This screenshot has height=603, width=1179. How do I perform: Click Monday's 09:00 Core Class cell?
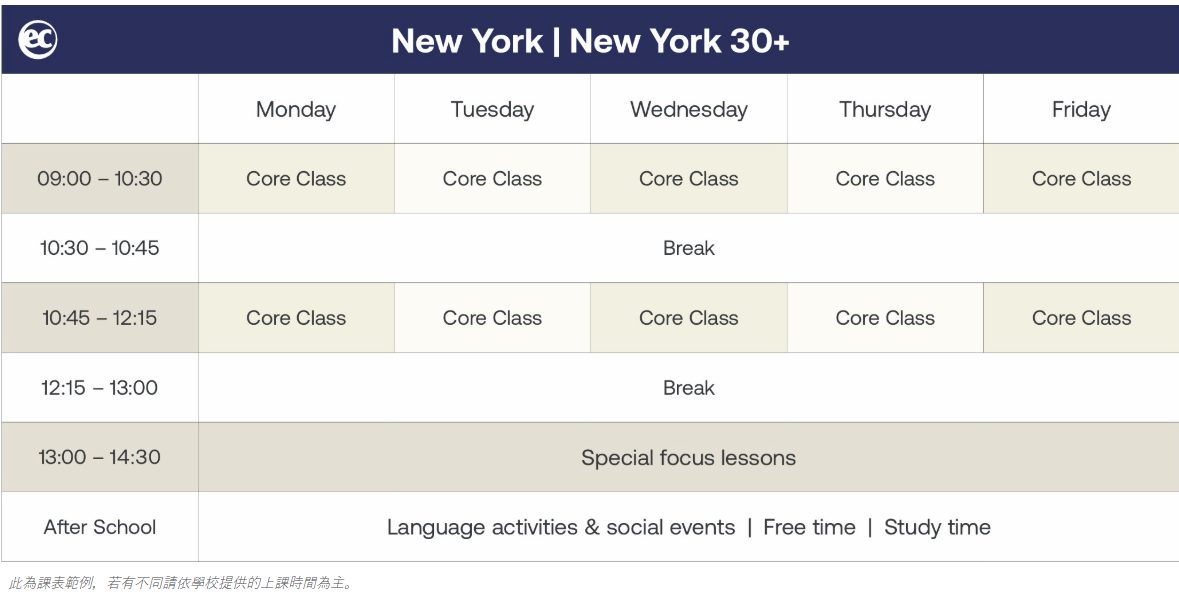[296, 179]
